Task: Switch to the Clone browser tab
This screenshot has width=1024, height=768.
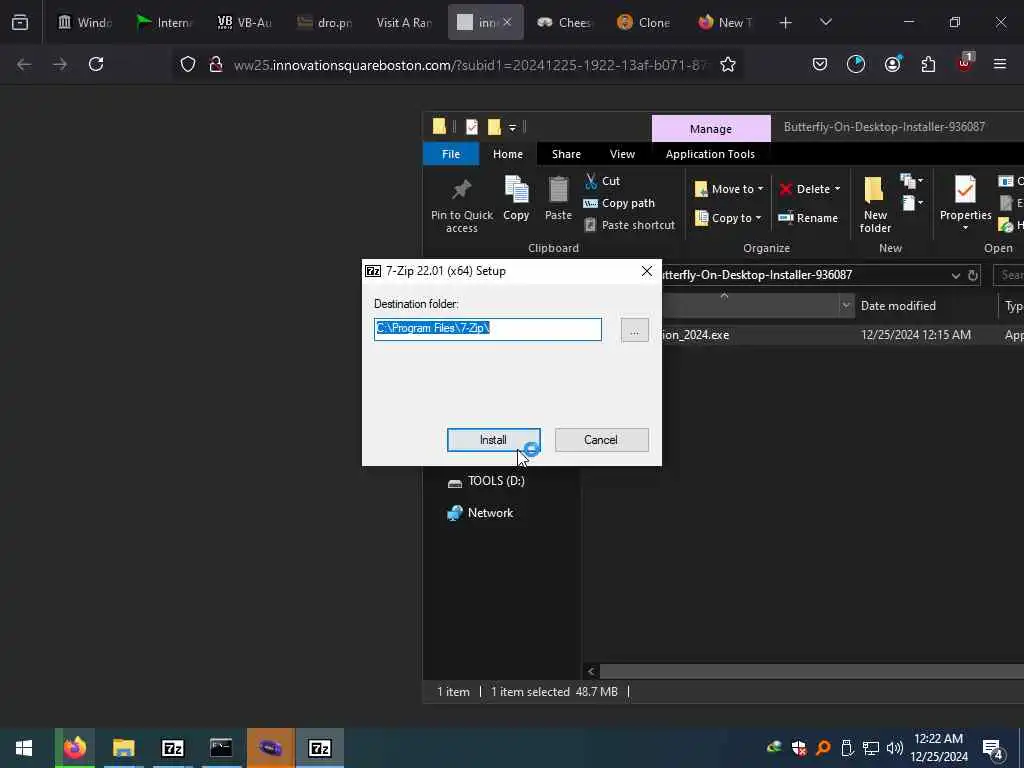Action: click(645, 23)
